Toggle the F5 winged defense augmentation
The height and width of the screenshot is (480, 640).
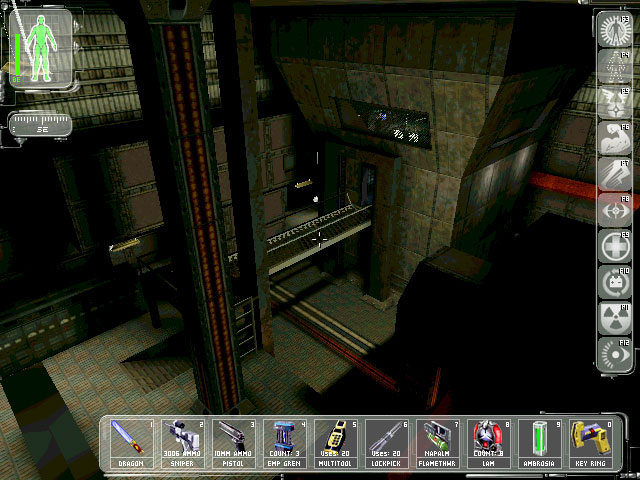tap(614, 103)
